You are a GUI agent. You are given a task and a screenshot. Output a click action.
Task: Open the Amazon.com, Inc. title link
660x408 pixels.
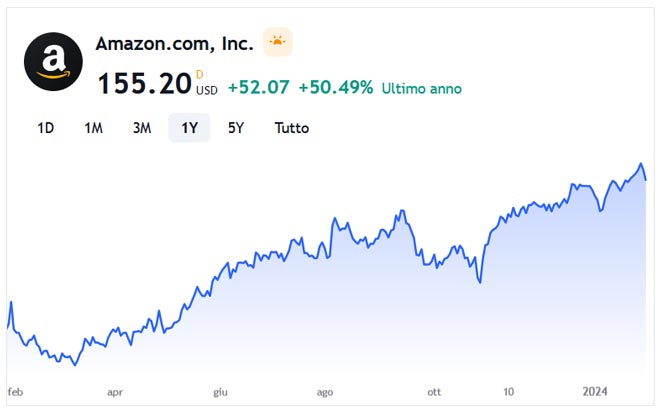[x=174, y=43]
